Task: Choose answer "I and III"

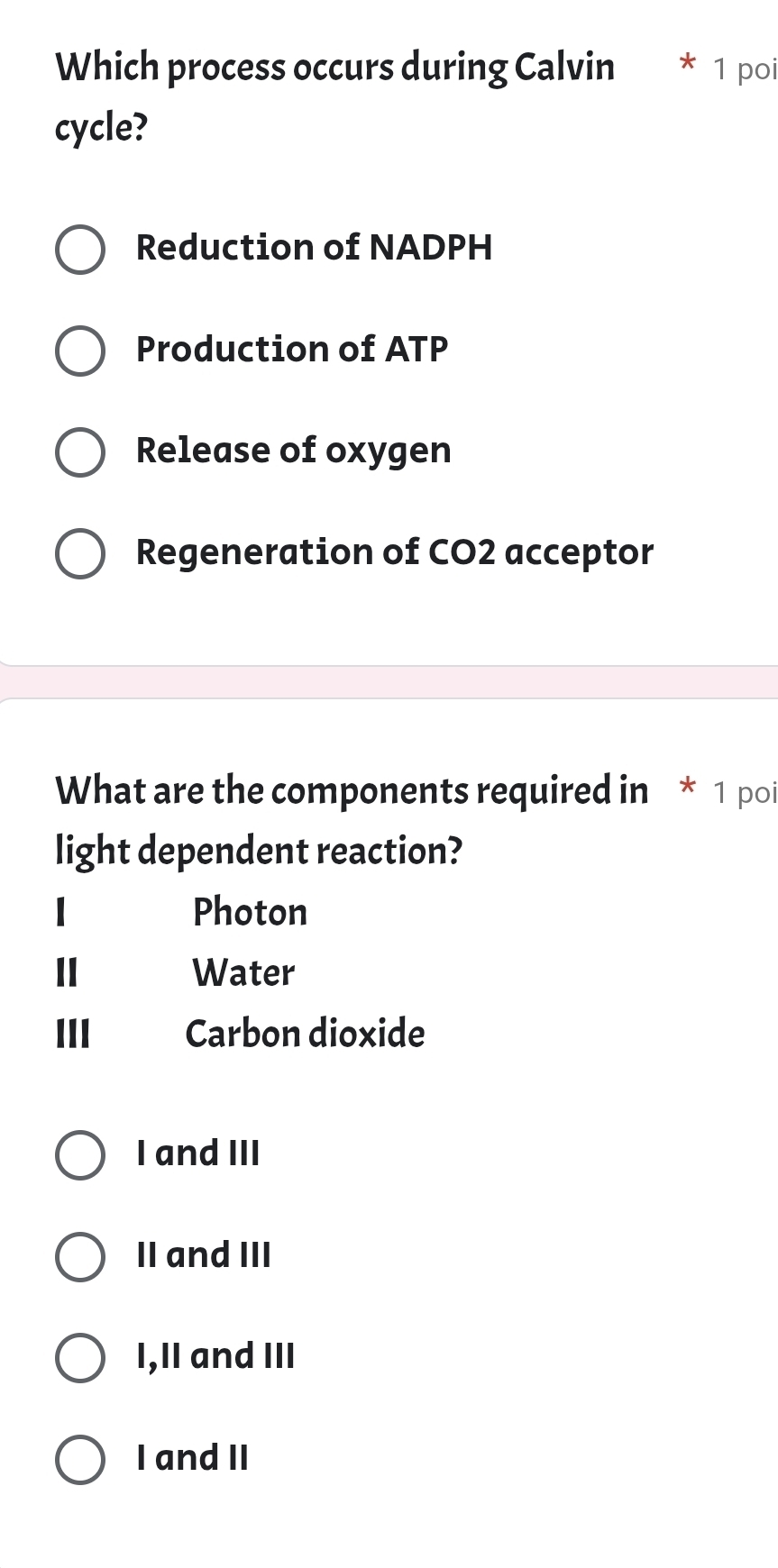Action: coord(78,1154)
